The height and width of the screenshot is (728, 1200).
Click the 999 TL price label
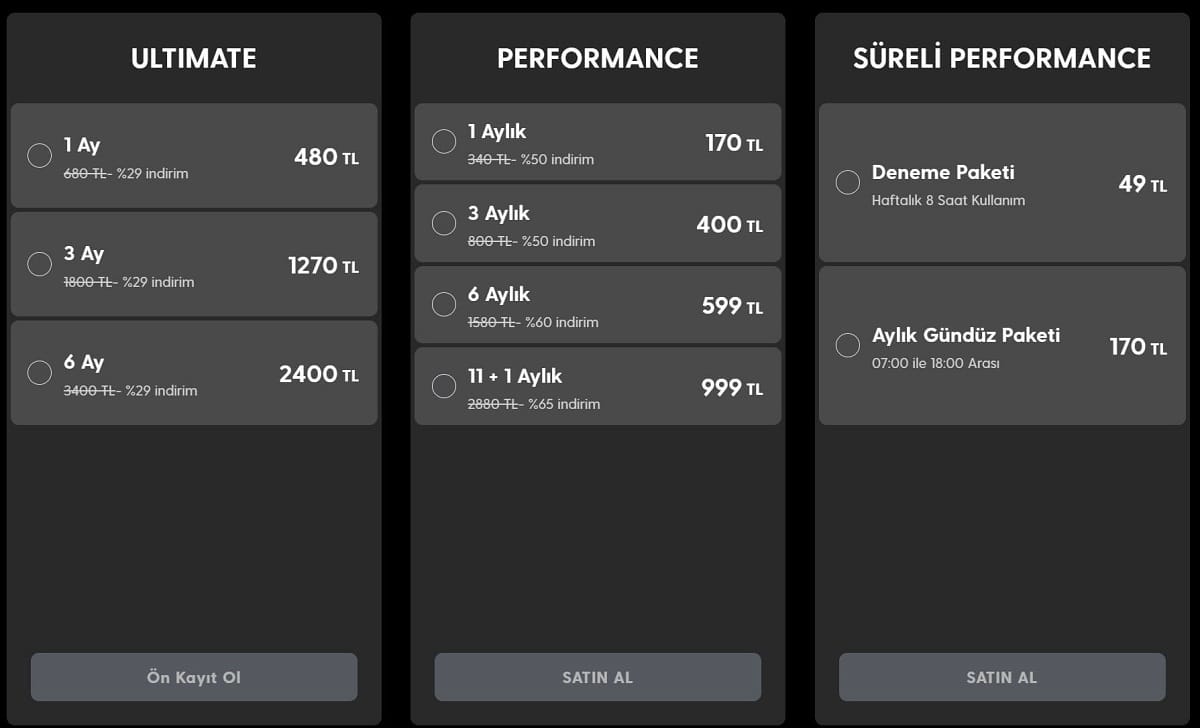click(x=731, y=388)
